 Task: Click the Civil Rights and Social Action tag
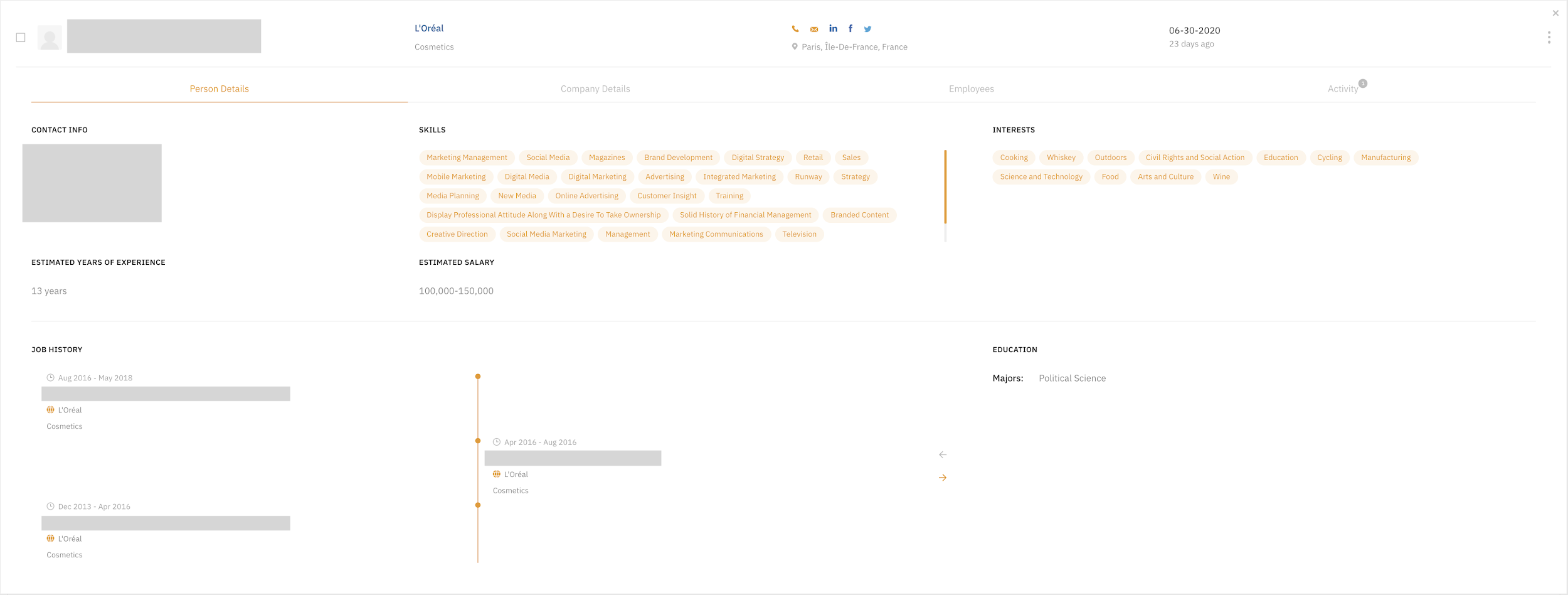(x=1194, y=158)
